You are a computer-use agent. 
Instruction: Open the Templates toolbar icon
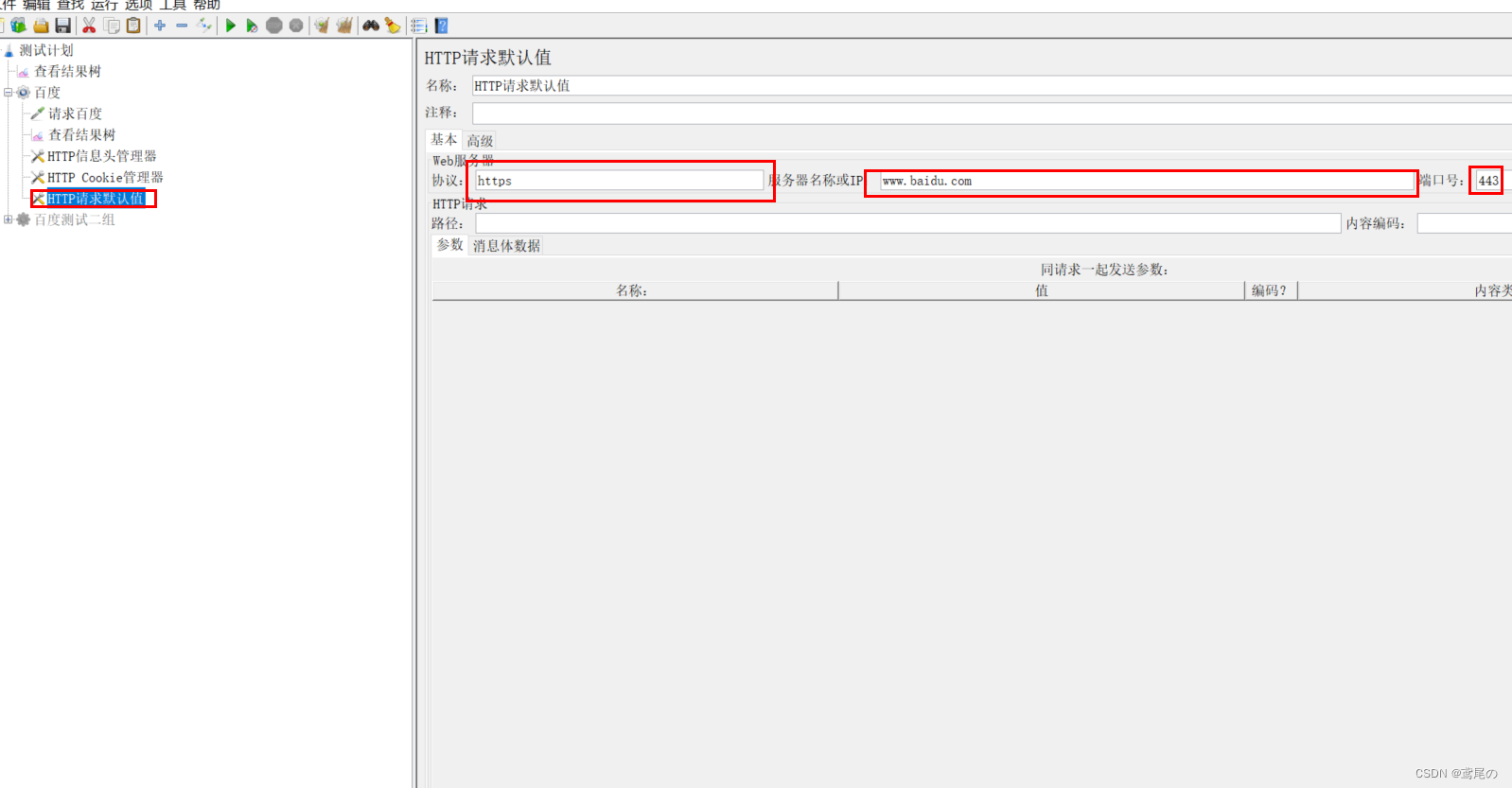pyautogui.click(x=18, y=26)
